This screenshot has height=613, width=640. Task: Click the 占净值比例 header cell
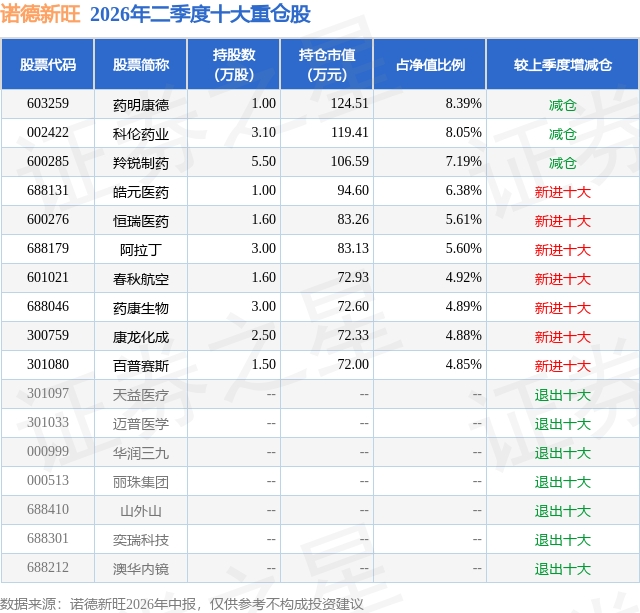pos(430,64)
